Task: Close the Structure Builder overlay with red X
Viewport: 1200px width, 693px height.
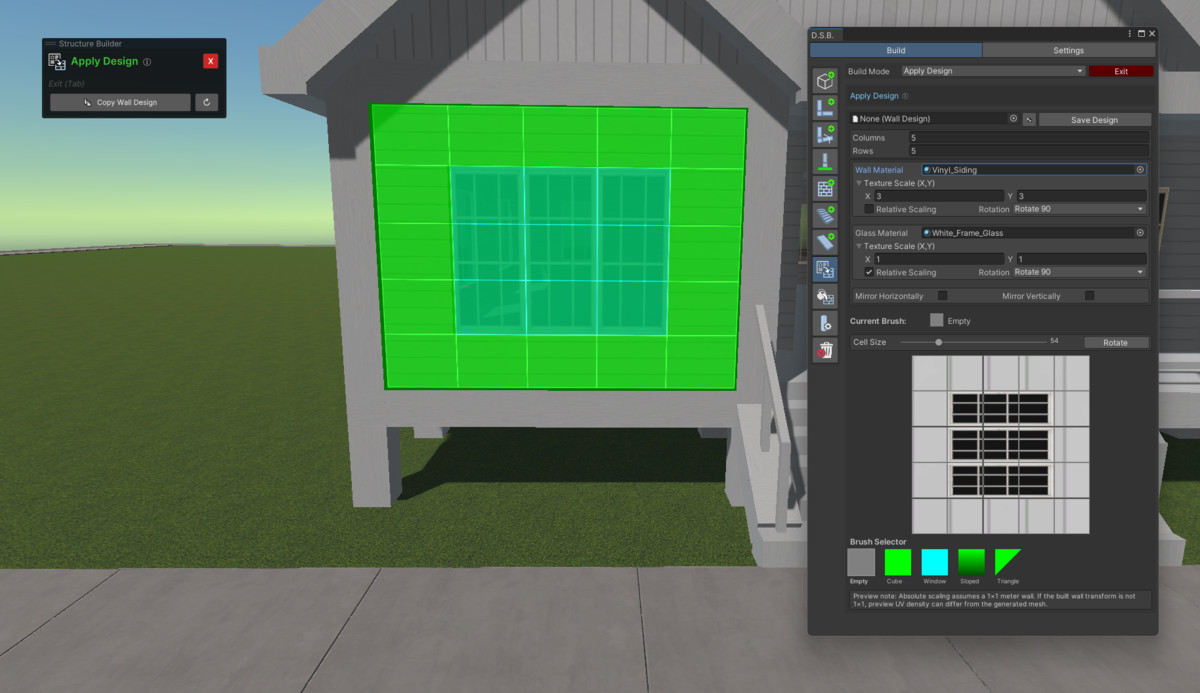Action: (210, 61)
